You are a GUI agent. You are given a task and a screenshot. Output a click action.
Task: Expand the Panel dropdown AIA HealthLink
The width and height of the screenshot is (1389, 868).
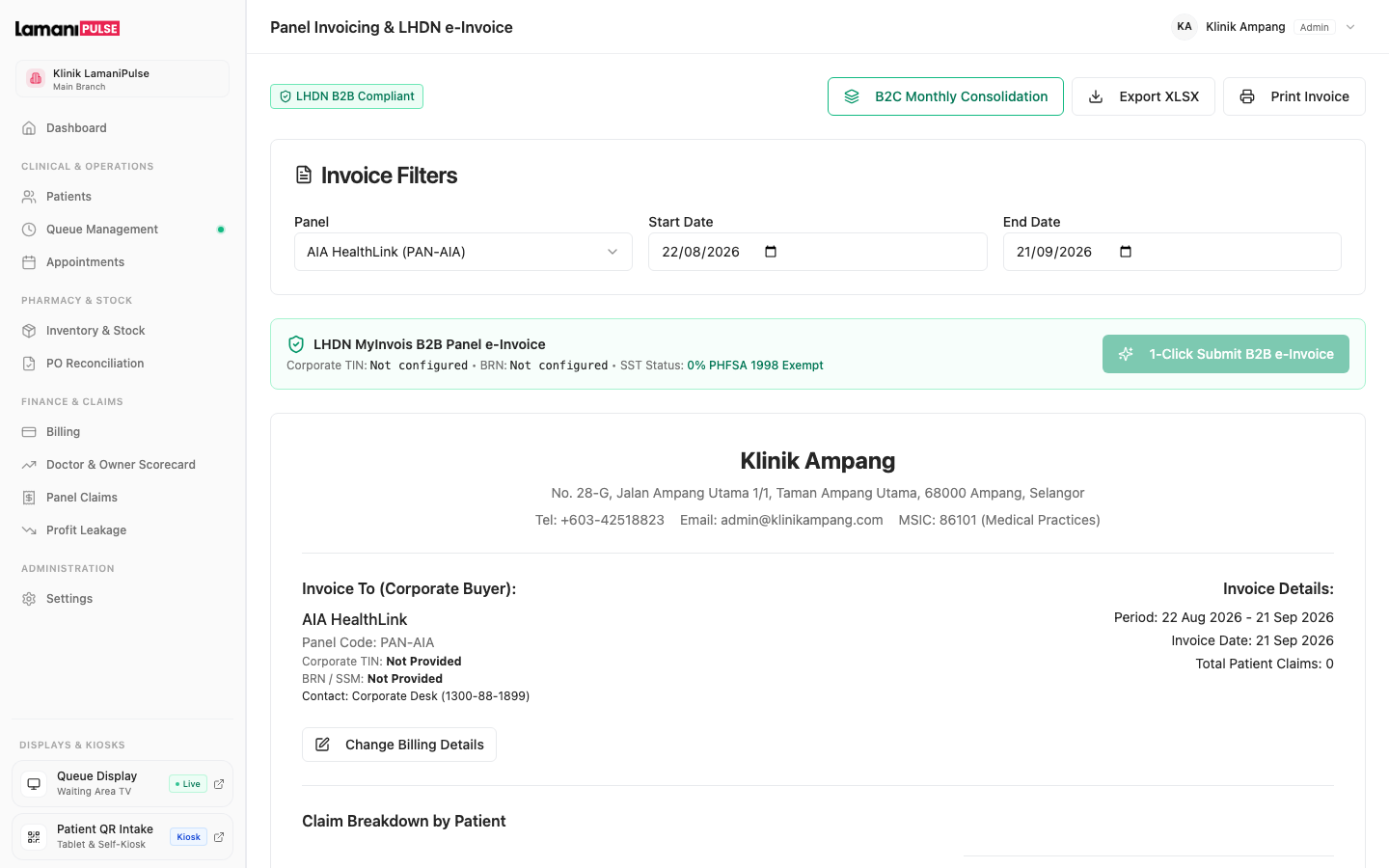pyautogui.click(x=463, y=252)
